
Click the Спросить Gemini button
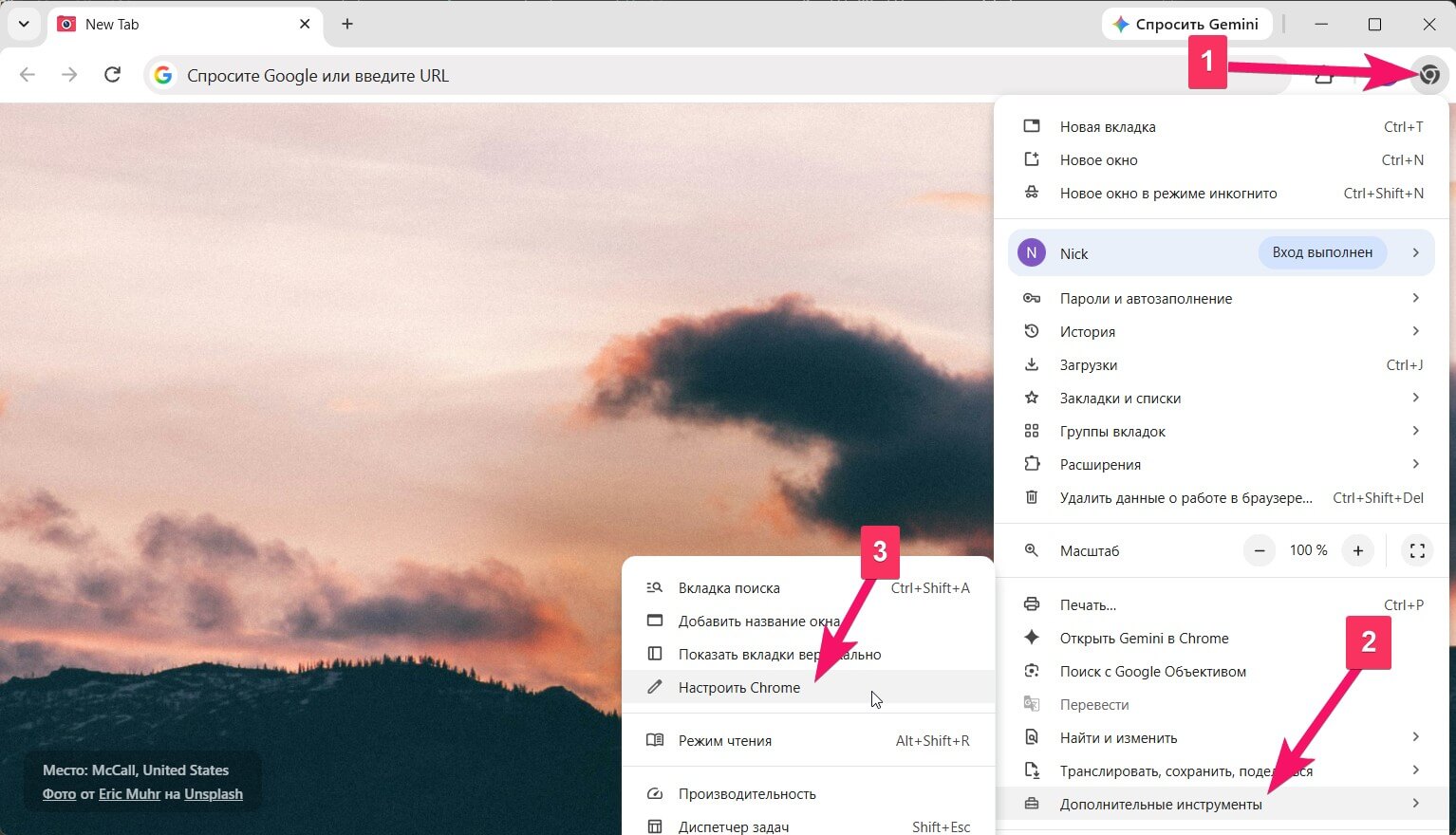1186,25
